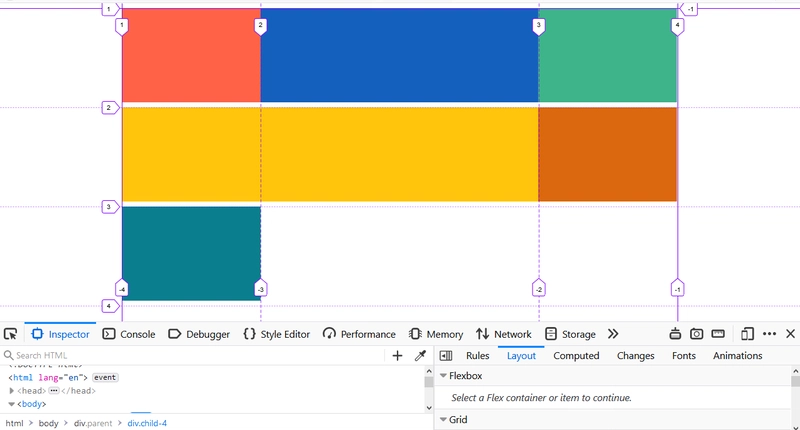Click the markup pane scroll up arrow

tap(429, 370)
